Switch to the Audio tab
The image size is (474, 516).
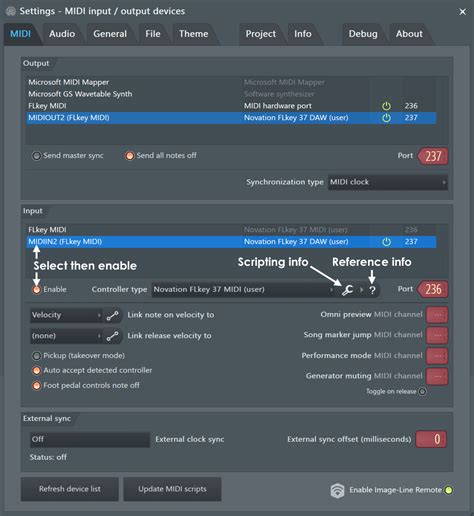(x=62, y=34)
